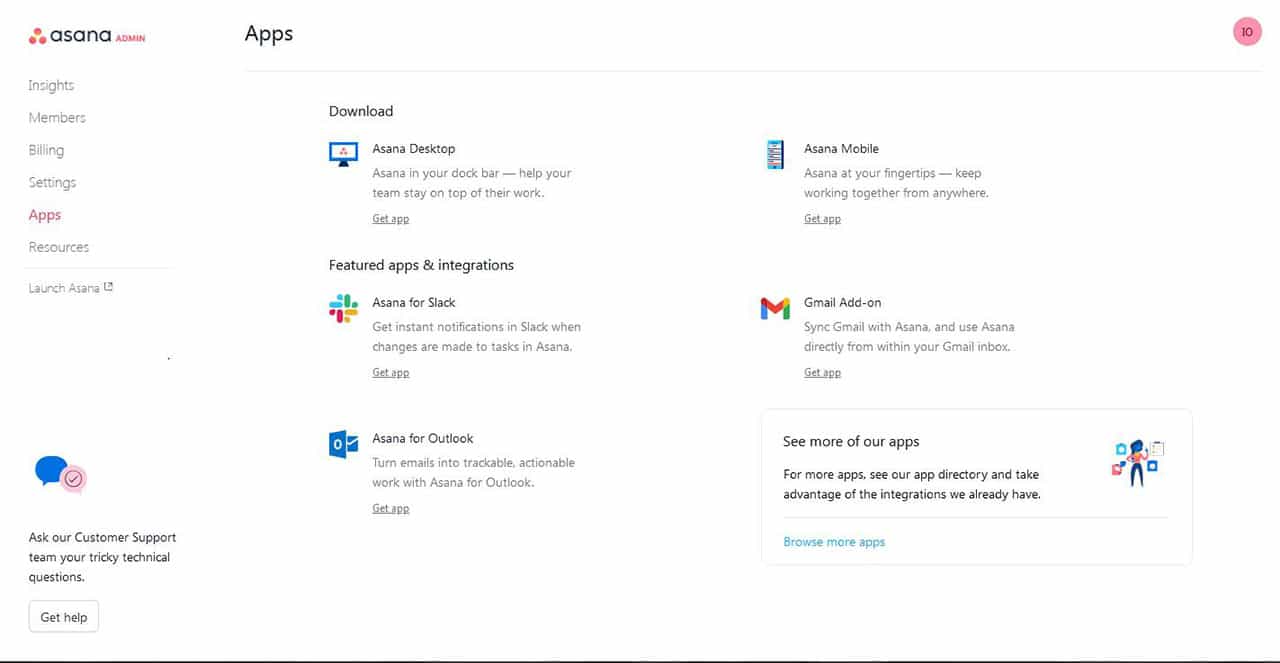1280x663 pixels.
Task: Select Apps in the sidebar
Action: click(45, 215)
